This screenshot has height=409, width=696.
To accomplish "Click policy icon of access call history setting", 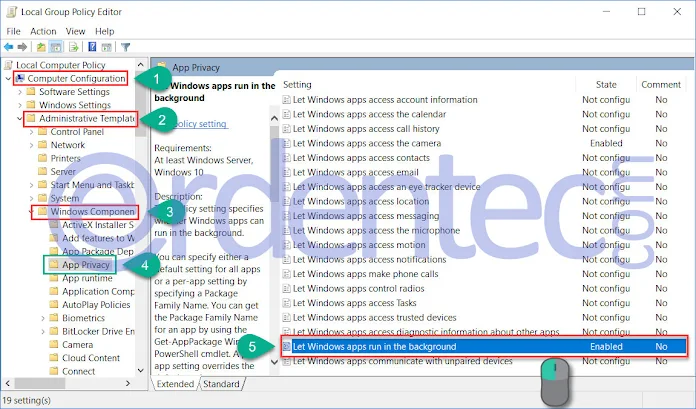I will coord(287,129).
